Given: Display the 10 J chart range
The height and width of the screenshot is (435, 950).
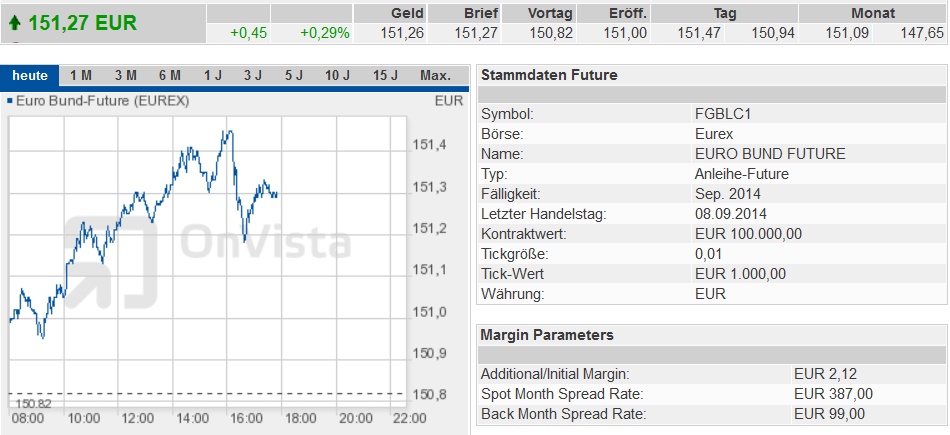Looking at the screenshot, I should click(338, 76).
